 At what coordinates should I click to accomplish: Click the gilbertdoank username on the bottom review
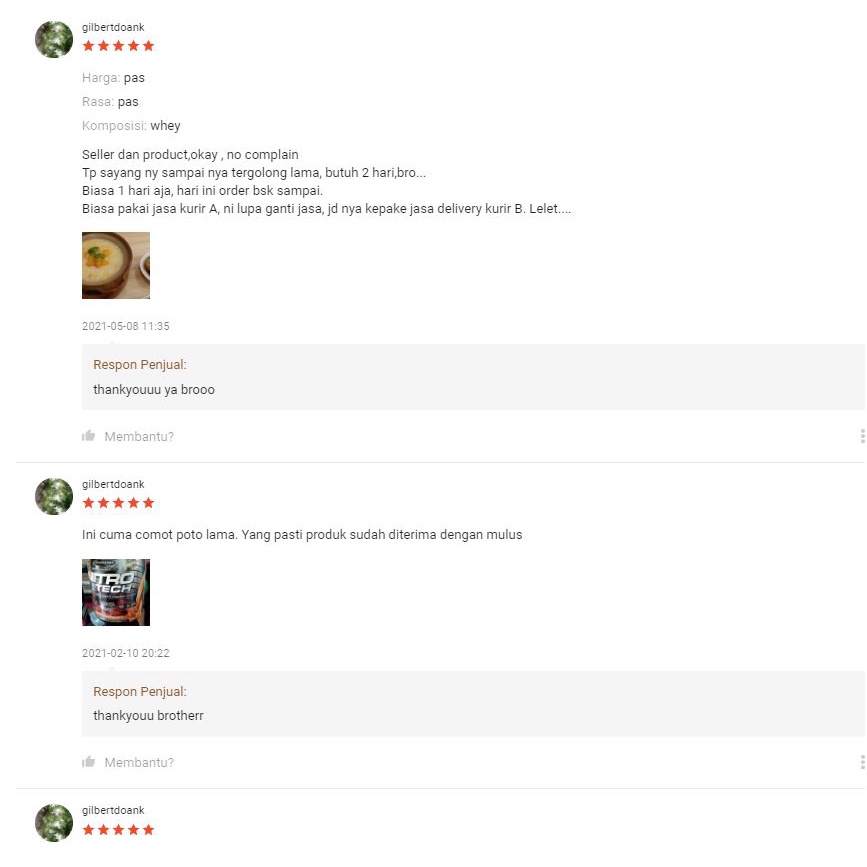pyautogui.click(x=113, y=810)
